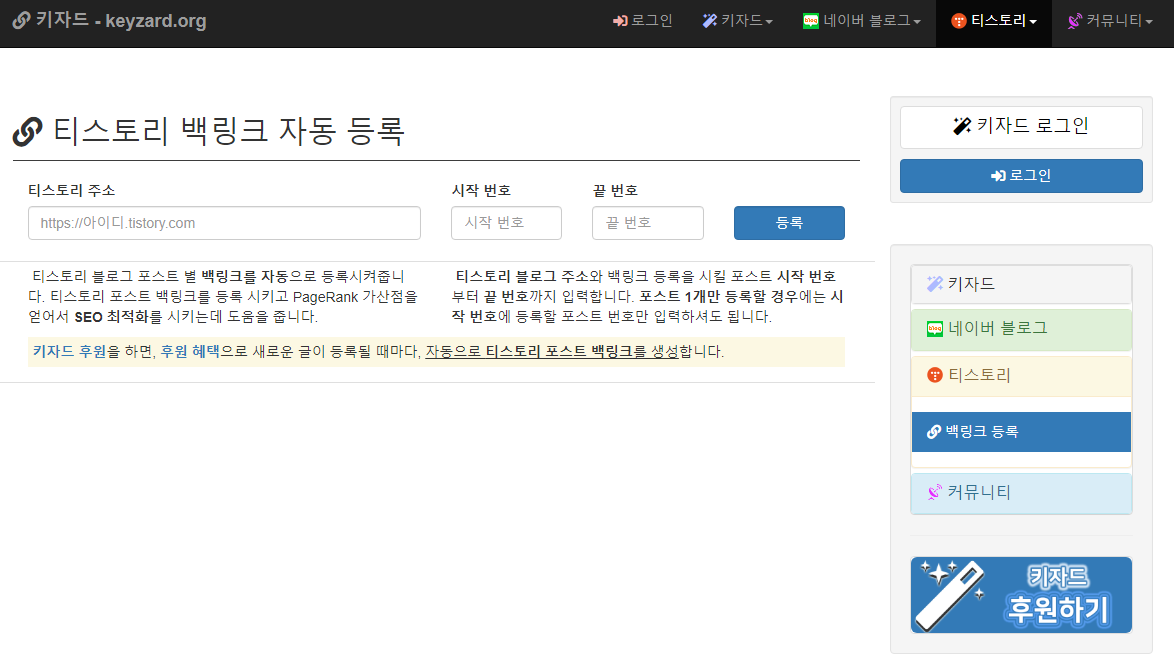Open the 로그인 link in top navbar
This screenshot has width=1174, height=666.
tap(642, 21)
